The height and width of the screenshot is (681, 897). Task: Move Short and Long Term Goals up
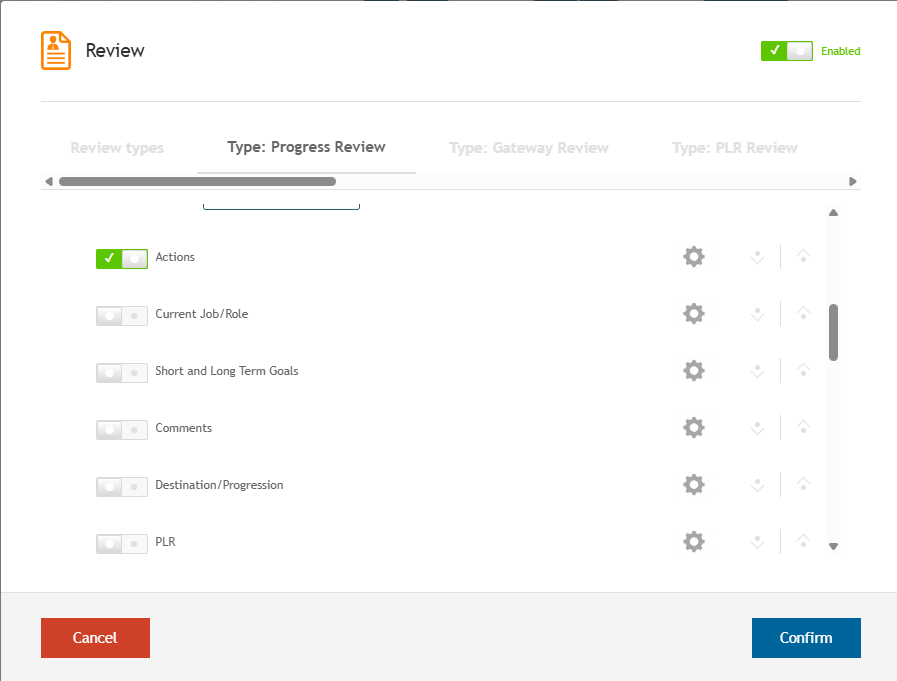803,371
